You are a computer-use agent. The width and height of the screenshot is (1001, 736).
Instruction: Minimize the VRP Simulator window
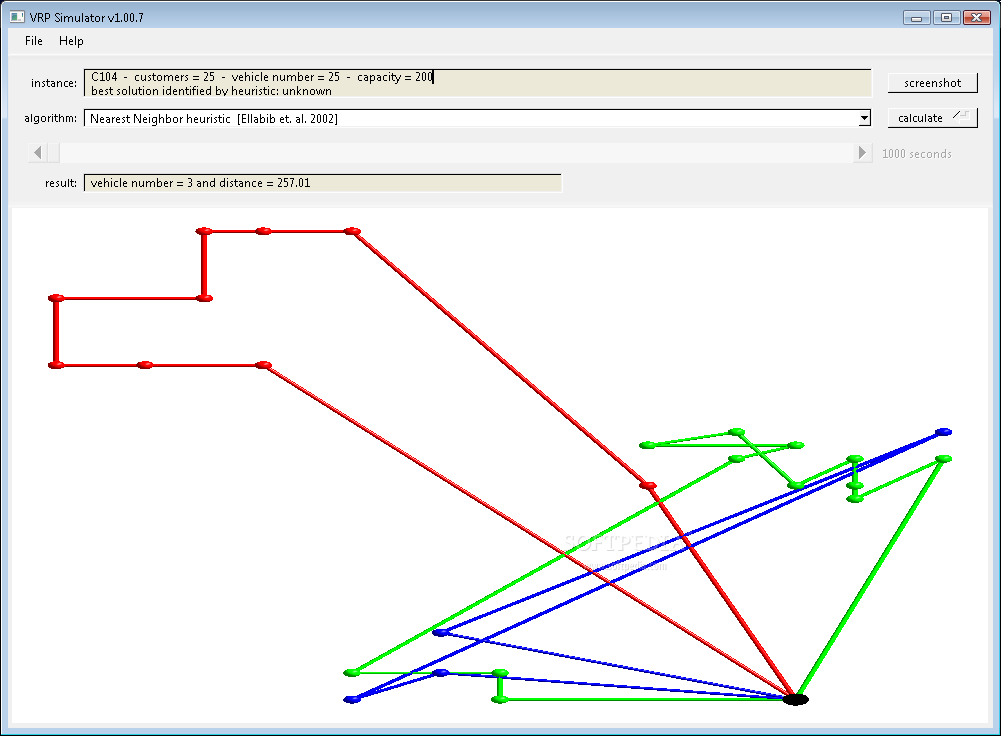pos(916,18)
